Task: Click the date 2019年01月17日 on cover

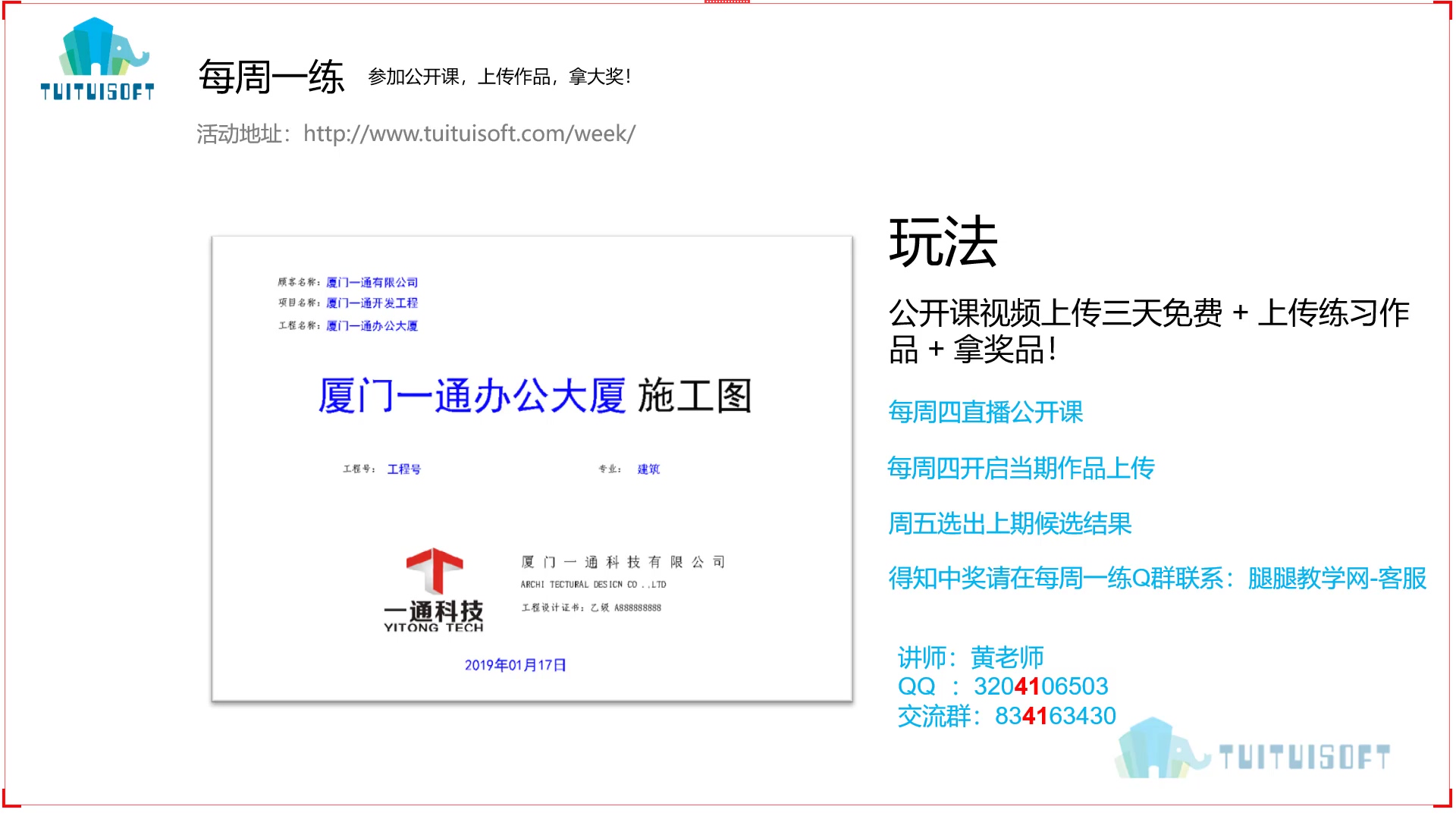Action: coord(516,665)
